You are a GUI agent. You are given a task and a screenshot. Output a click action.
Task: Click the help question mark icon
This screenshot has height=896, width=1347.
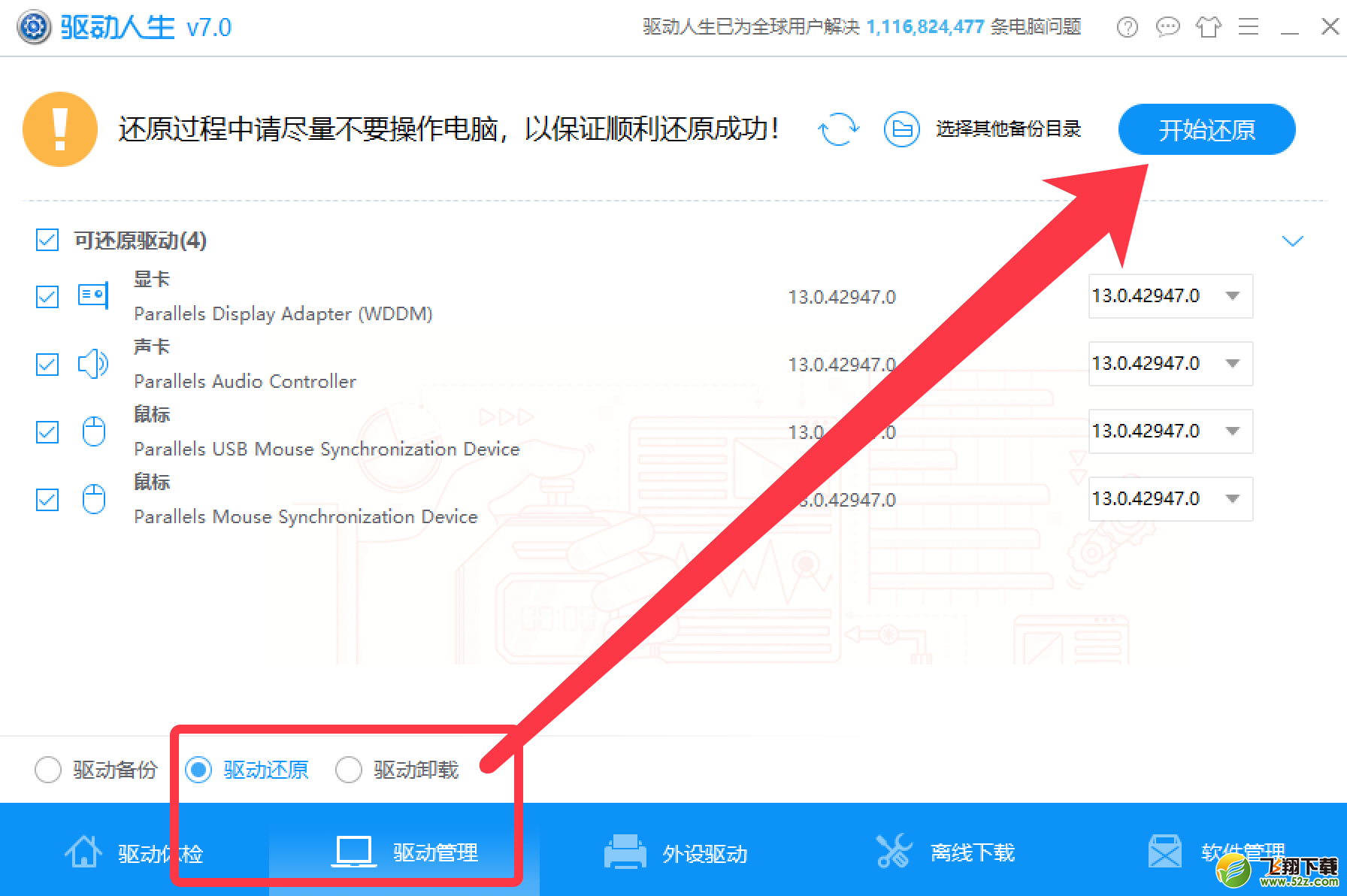pos(1127,26)
